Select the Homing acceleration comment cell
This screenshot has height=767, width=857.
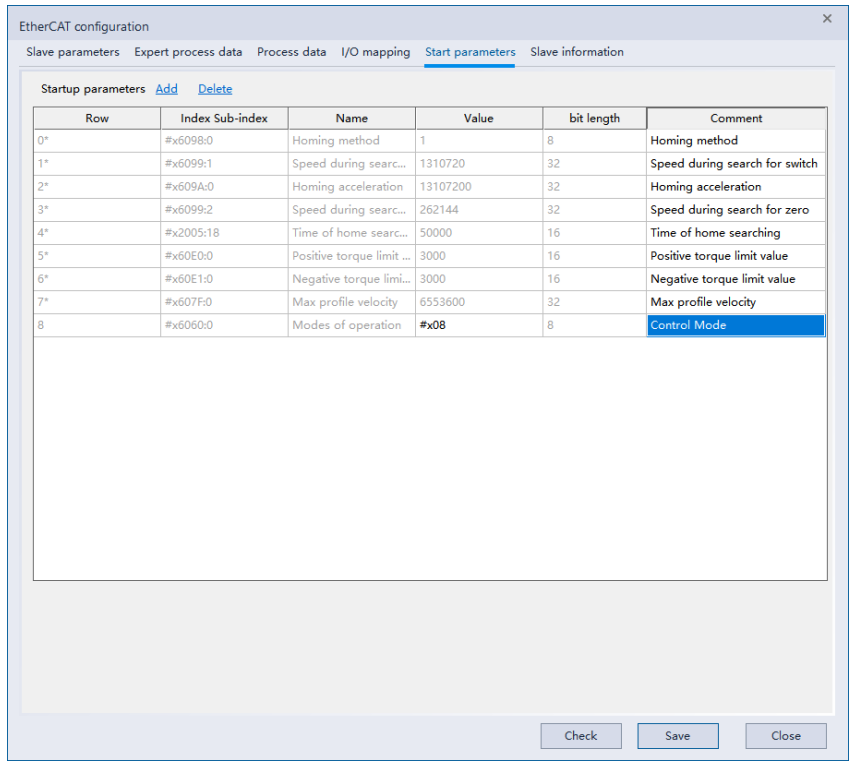click(x=735, y=187)
